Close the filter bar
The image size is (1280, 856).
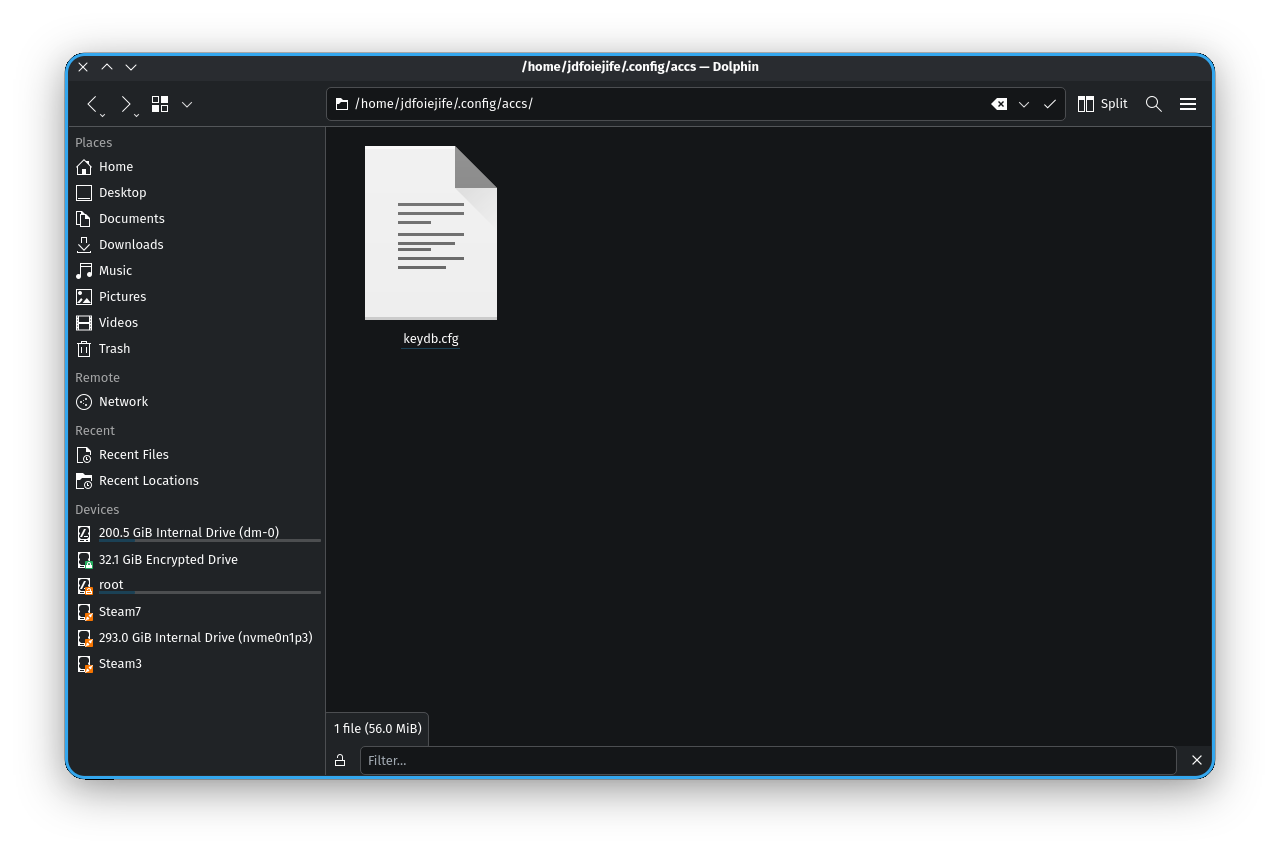(1197, 761)
